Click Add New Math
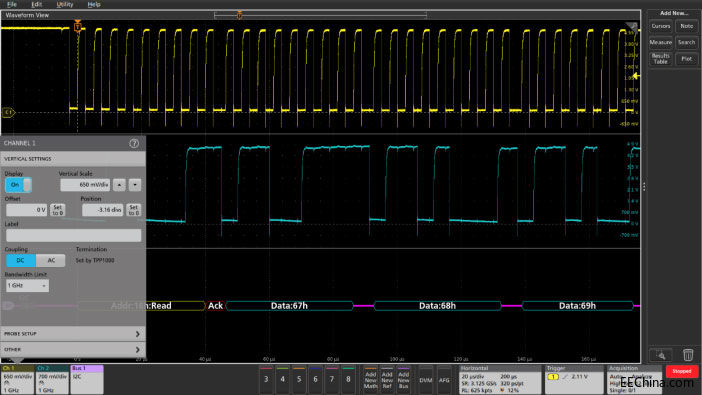Viewport: 702px width, 395px height. click(371, 379)
